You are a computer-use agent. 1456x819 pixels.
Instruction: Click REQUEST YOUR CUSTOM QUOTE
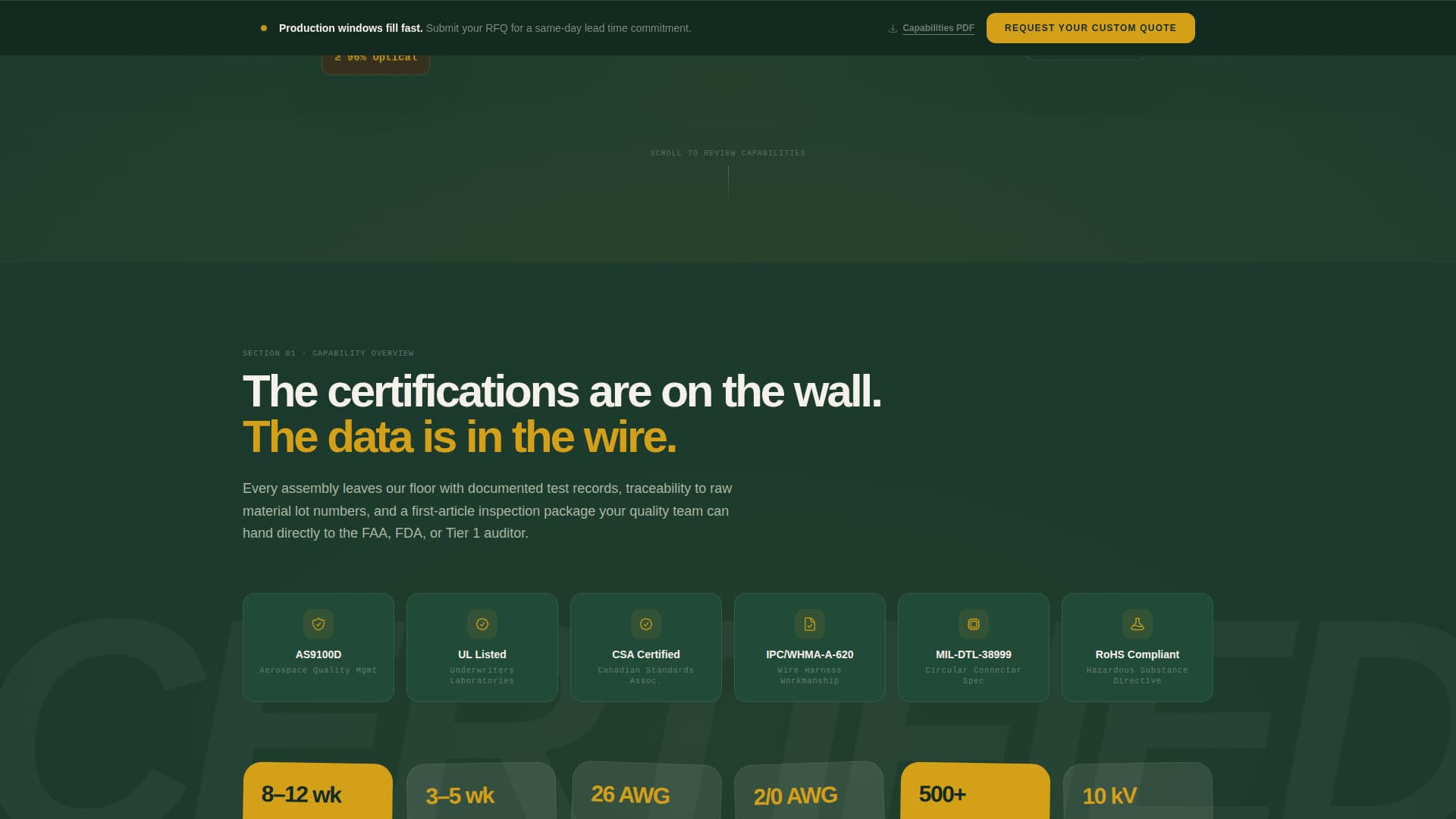pyautogui.click(x=1090, y=27)
